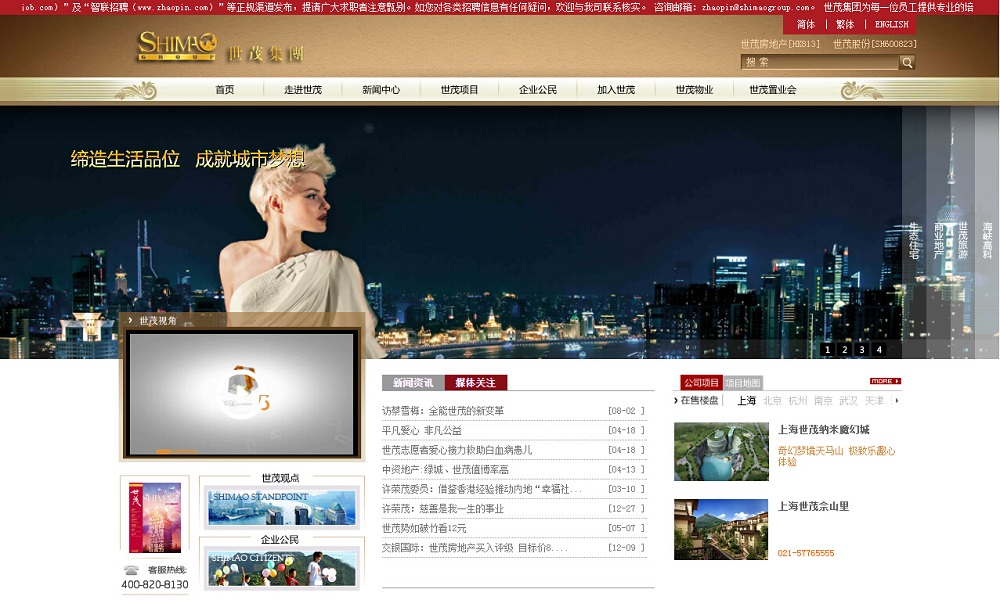Switch to 繁体 language
The height and width of the screenshot is (600, 1000).
(x=845, y=24)
